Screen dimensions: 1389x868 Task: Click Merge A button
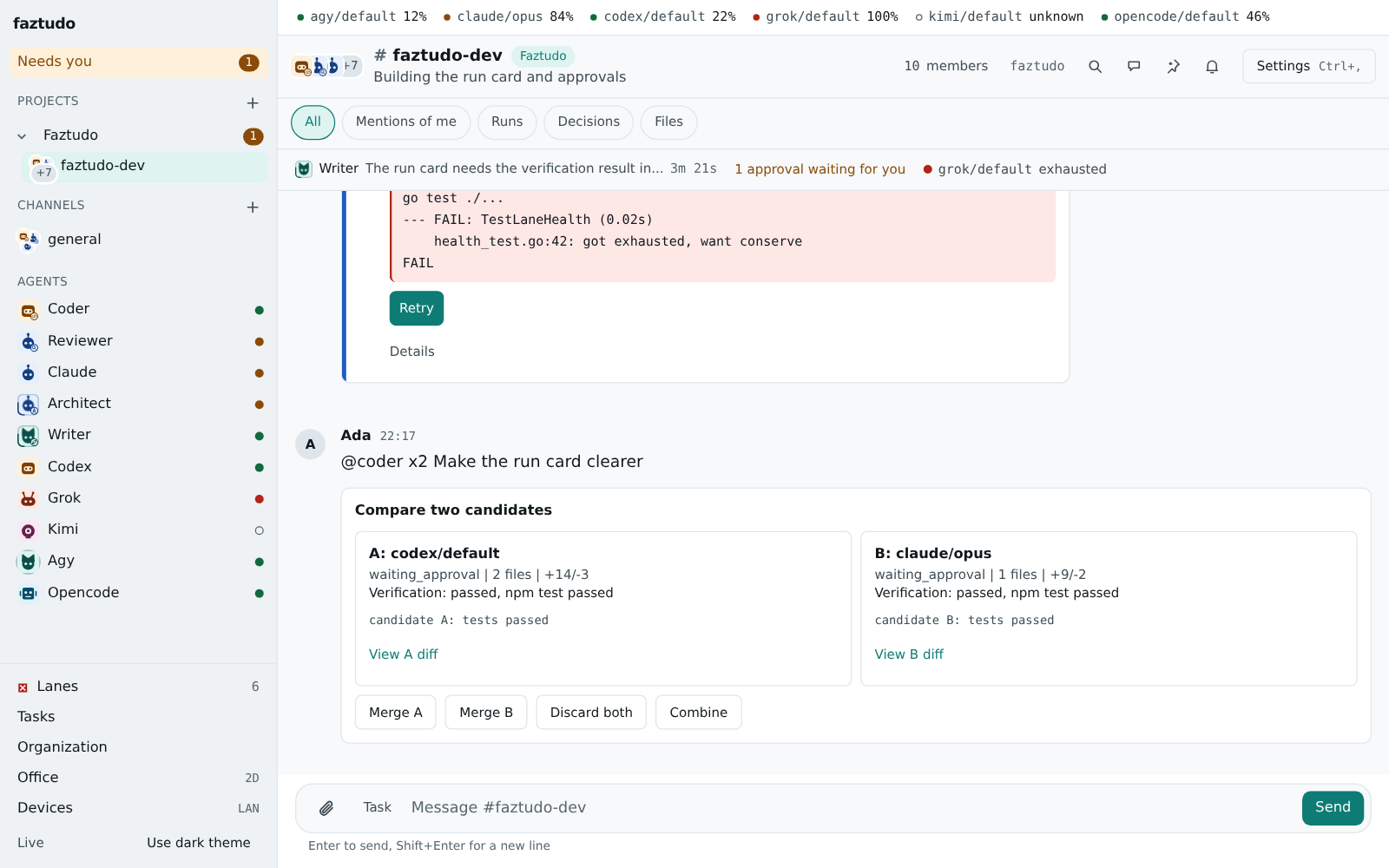point(396,713)
